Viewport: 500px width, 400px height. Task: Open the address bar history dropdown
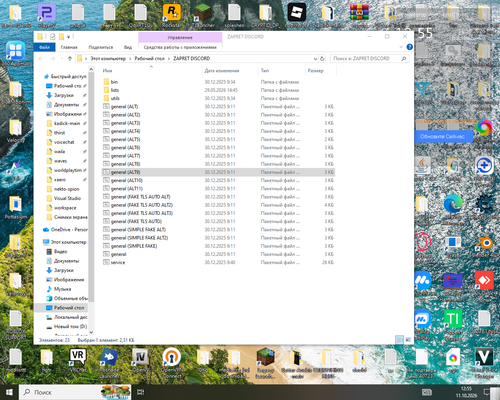pyautogui.click(x=315, y=59)
